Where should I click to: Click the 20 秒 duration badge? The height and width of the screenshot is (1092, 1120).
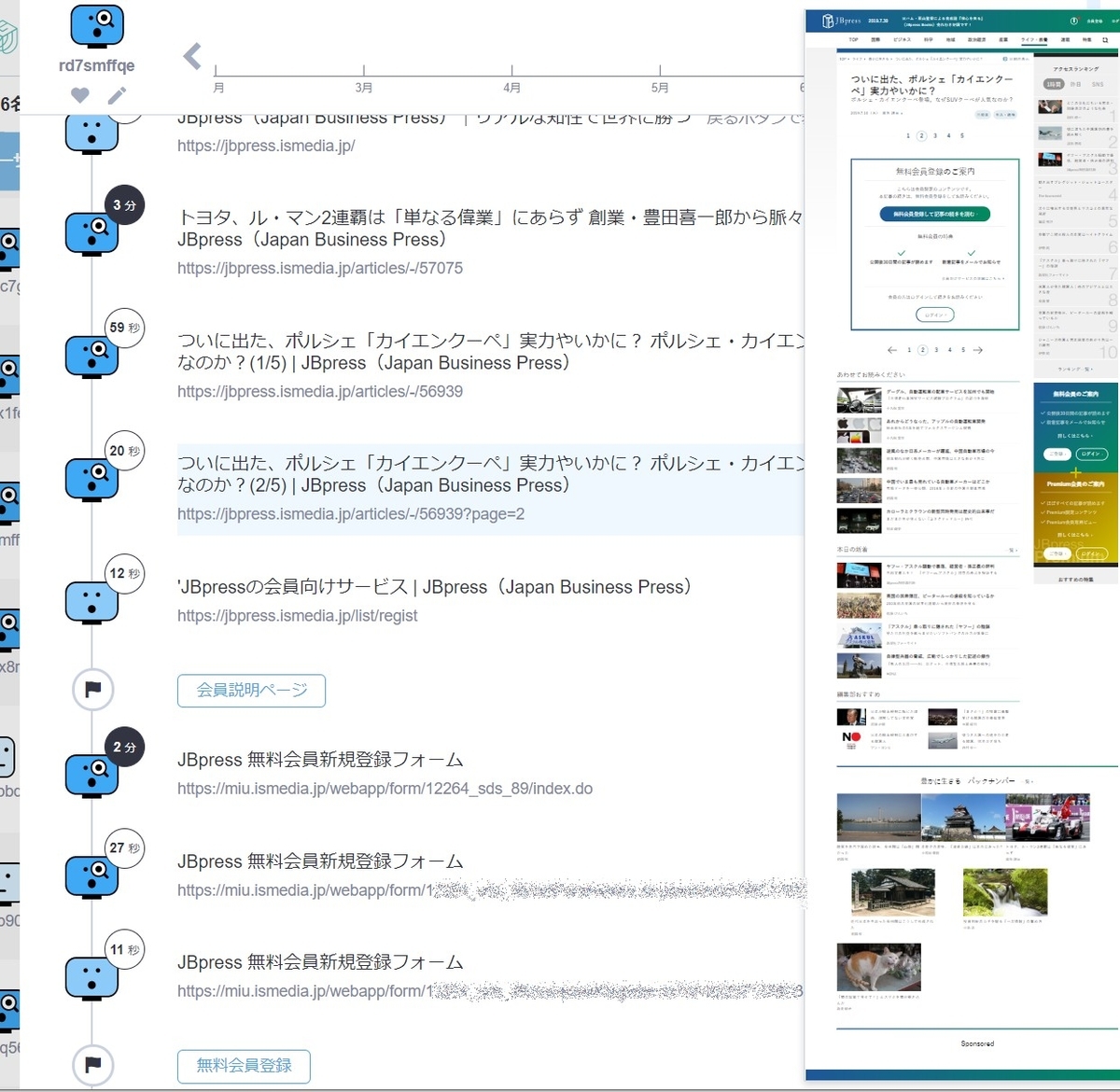(124, 451)
